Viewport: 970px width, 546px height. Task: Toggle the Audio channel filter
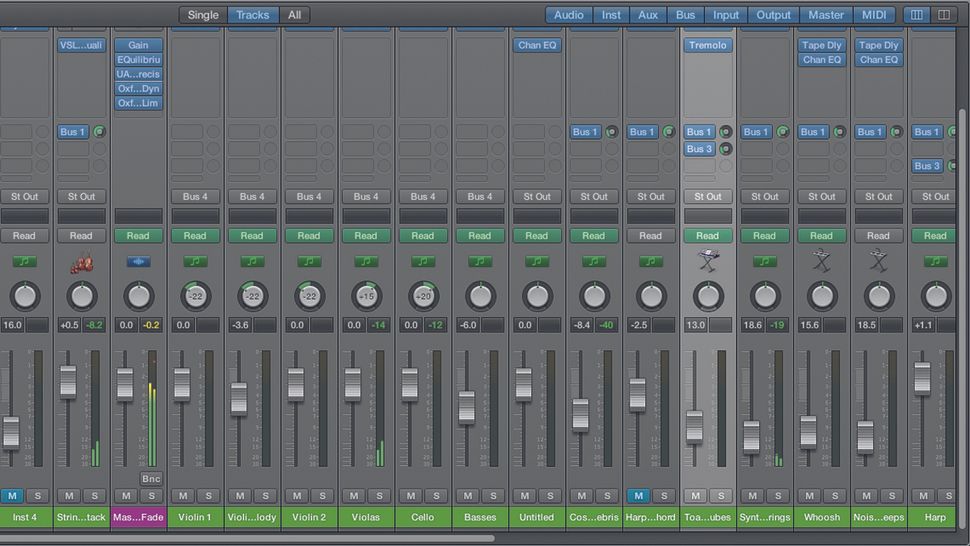[569, 15]
